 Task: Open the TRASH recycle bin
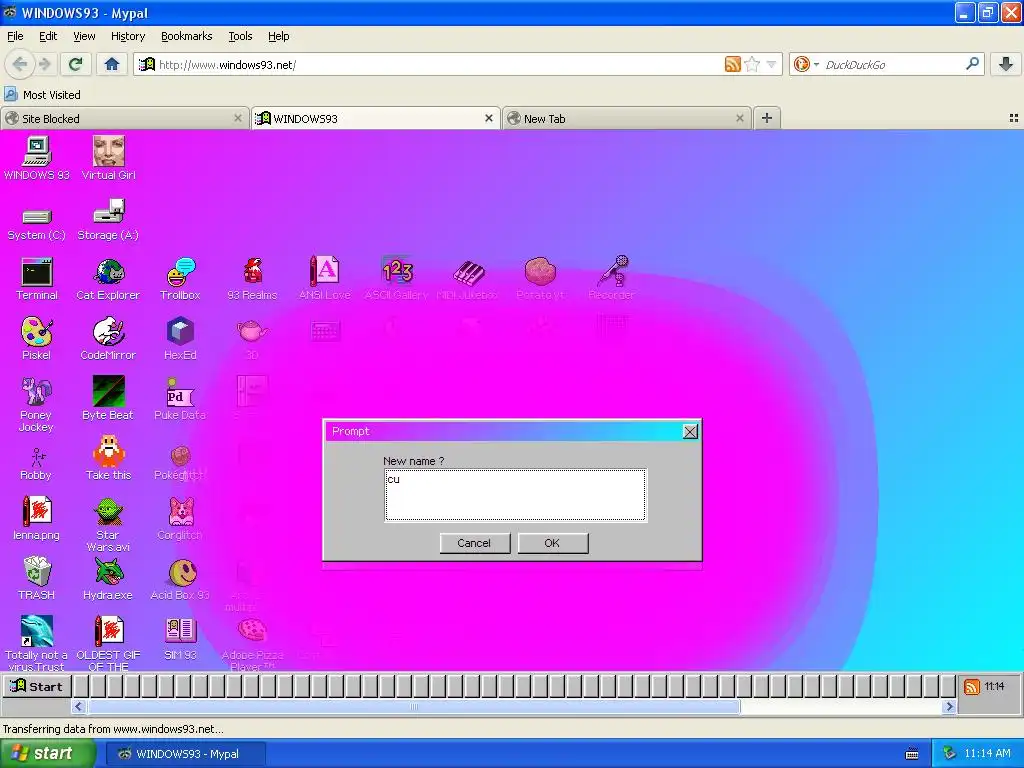click(x=37, y=579)
